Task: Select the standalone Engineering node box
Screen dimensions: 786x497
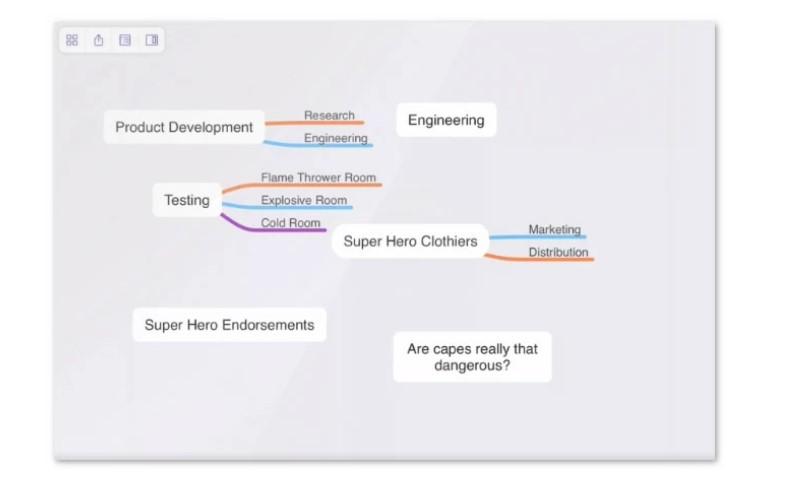Action: (446, 120)
